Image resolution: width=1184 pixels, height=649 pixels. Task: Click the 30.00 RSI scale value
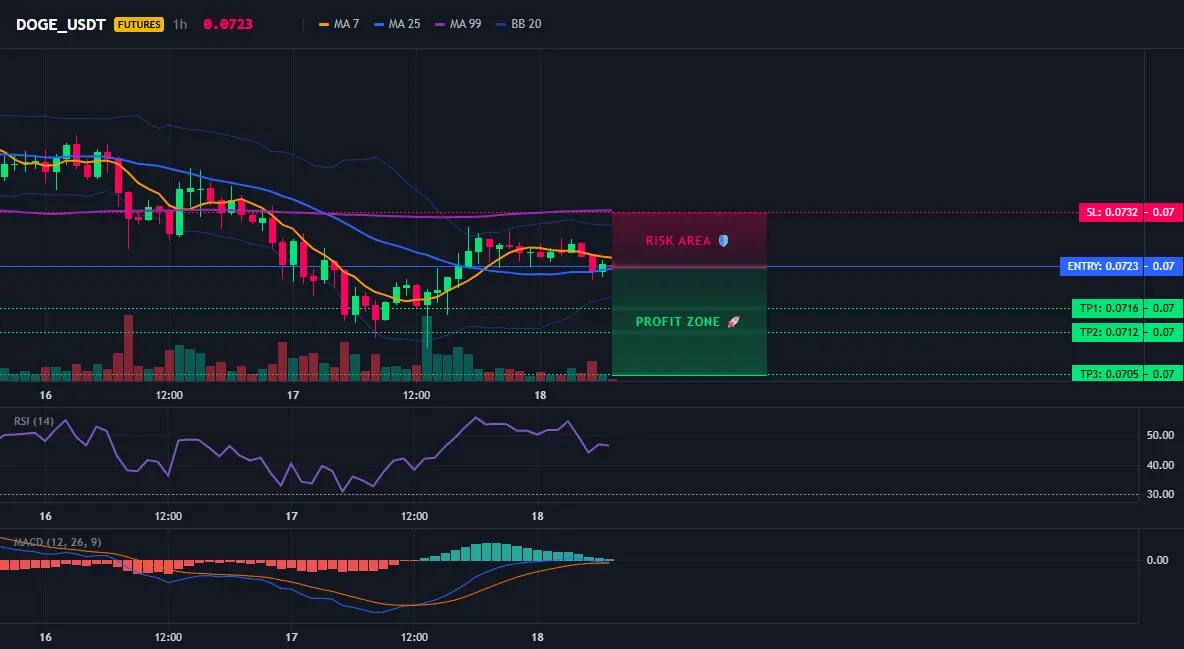click(1160, 494)
